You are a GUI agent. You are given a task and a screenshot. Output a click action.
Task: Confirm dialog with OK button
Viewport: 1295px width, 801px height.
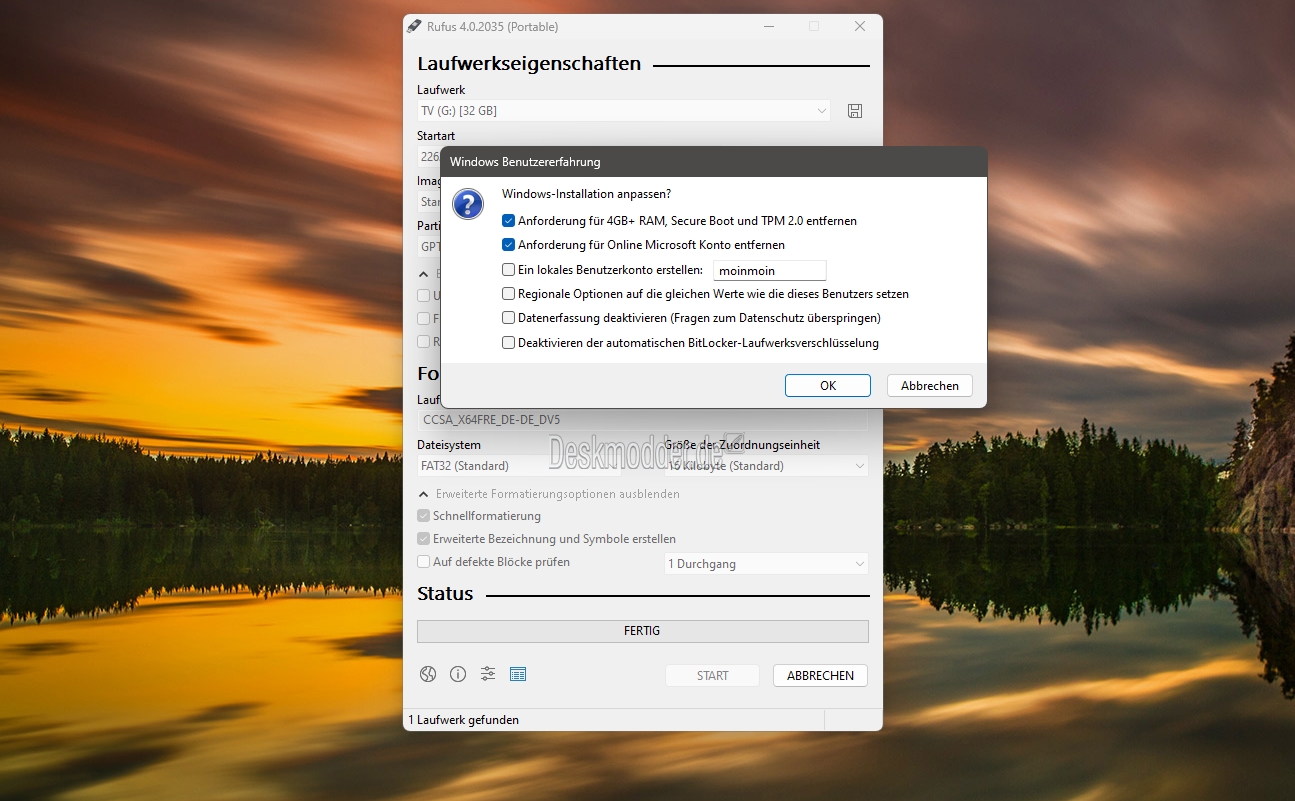pyautogui.click(x=828, y=386)
